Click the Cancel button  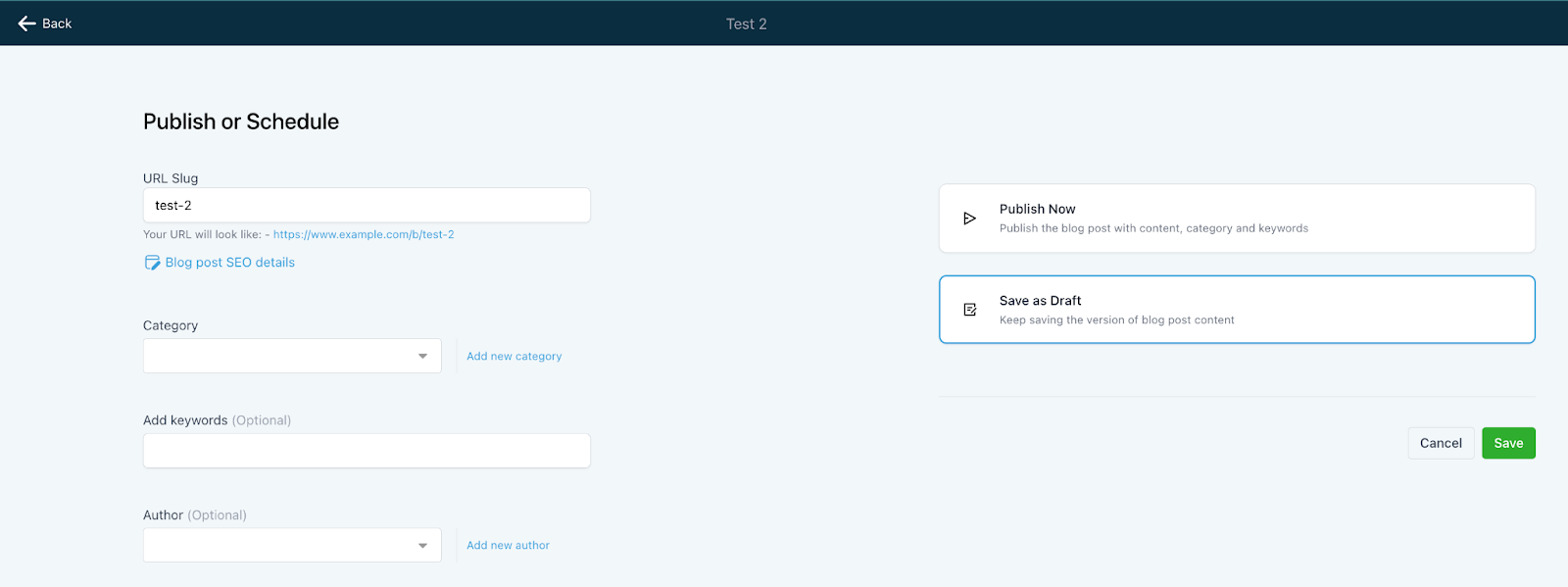pos(1441,443)
